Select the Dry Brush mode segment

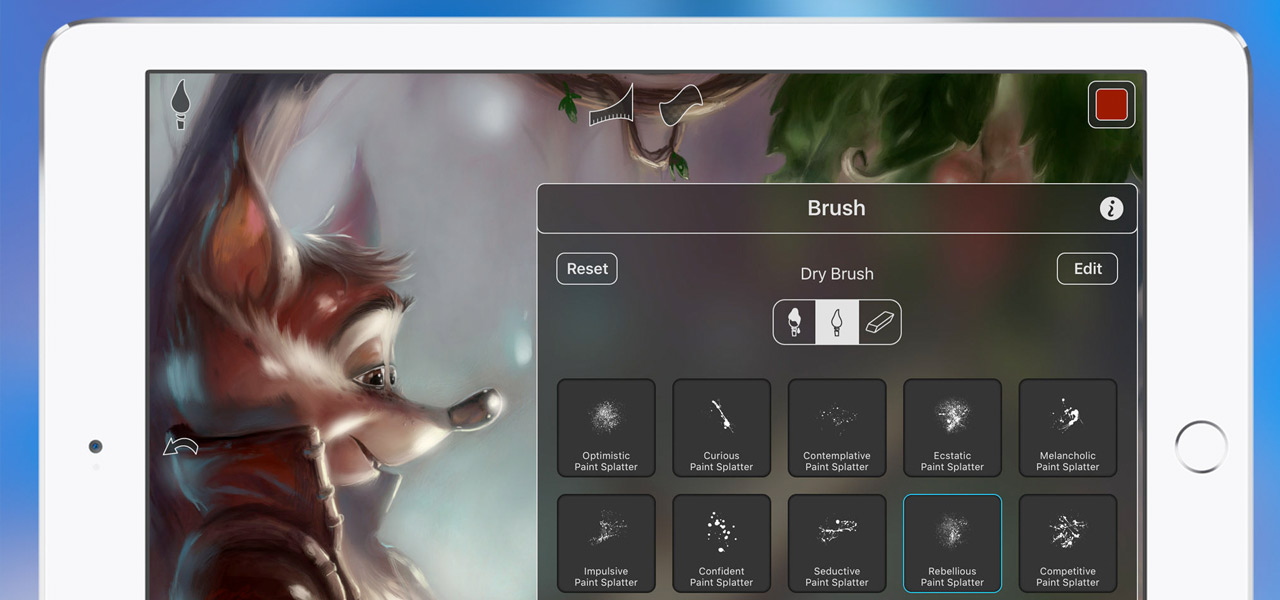837,323
